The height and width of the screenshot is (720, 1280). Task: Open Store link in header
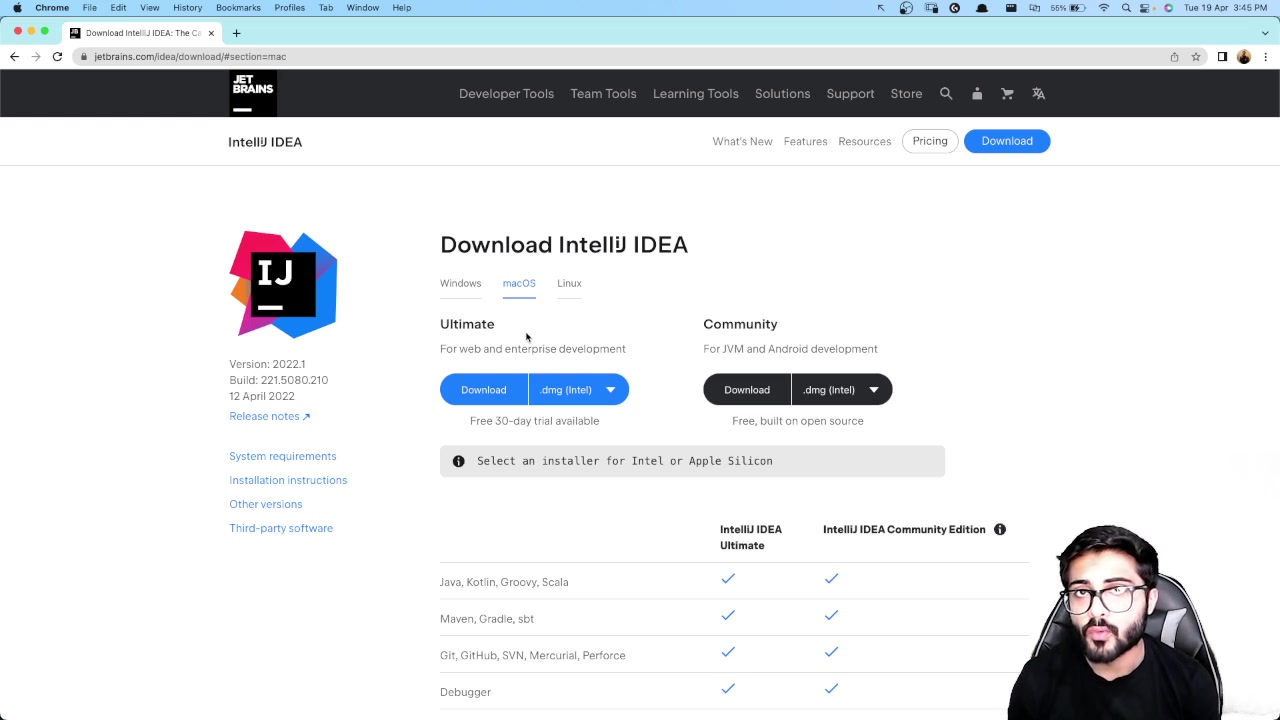coord(906,94)
